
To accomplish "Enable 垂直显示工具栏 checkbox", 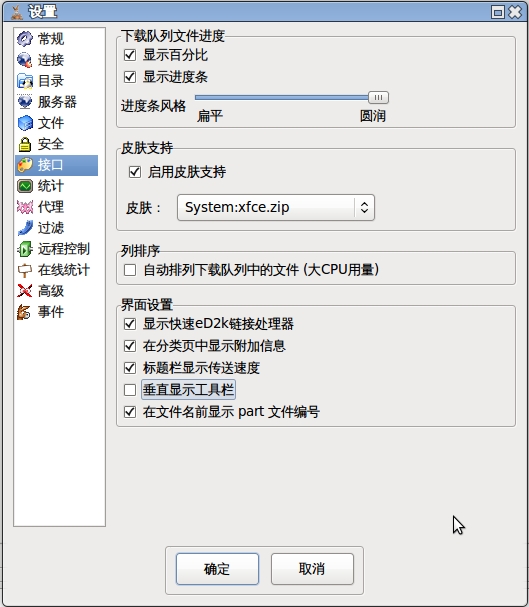I will point(130,390).
